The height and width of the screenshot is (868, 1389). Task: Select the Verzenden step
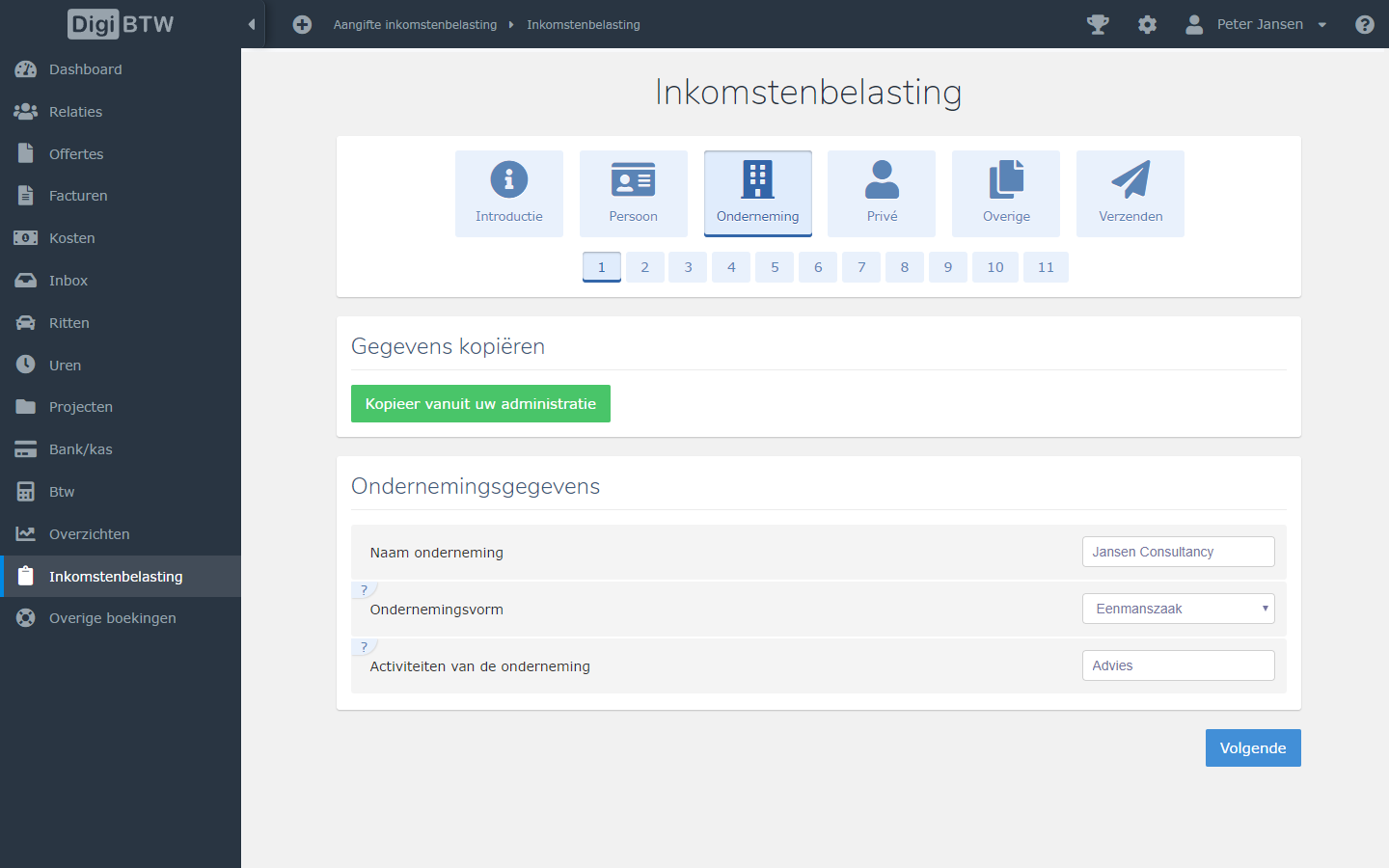coord(1130,193)
